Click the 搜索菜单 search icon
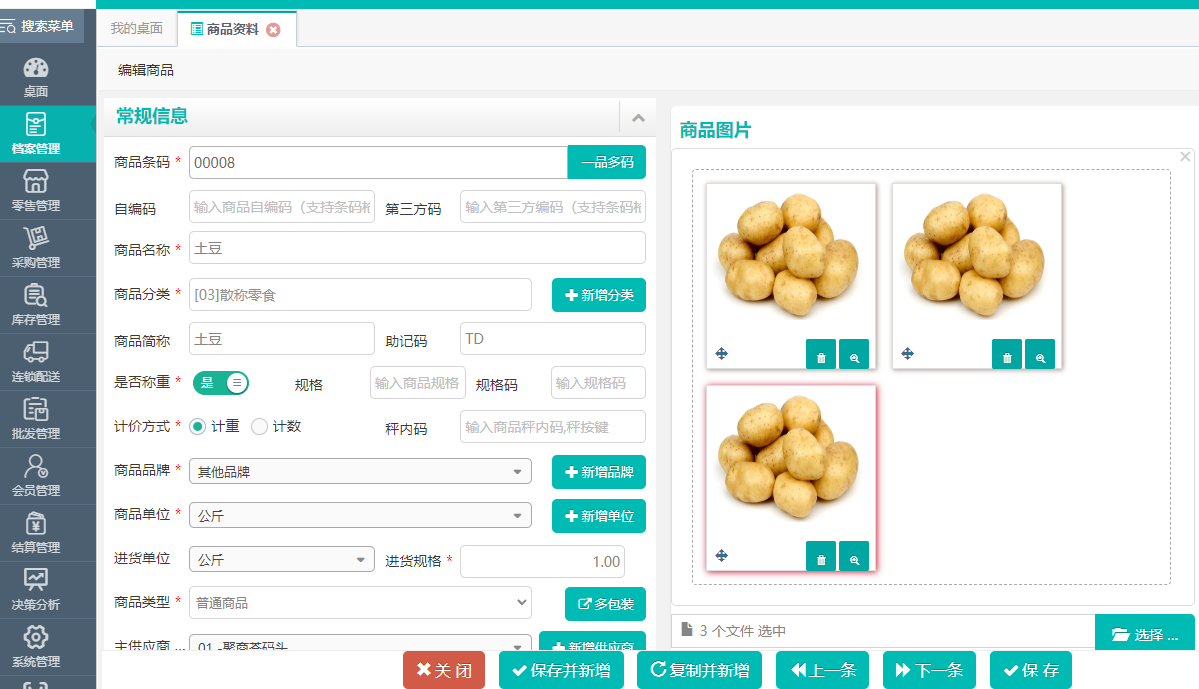Screen dimensions: 1199x689 pyautogui.click(x=8, y=27)
